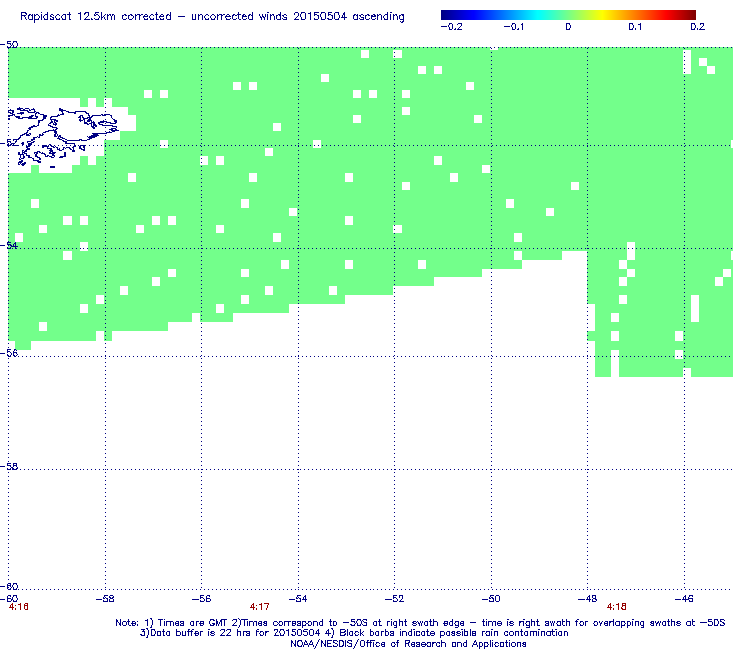The image size is (740, 650).
Task: Click the -50 latitude axis label
Action: point(9,45)
